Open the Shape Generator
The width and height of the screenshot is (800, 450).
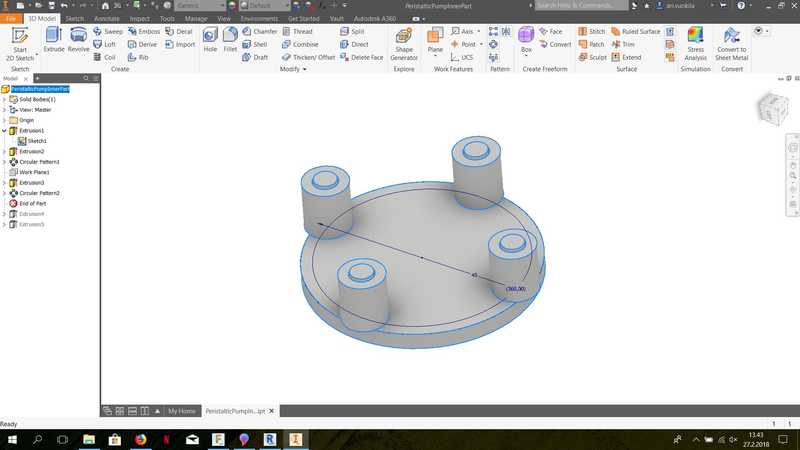tap(404, 44)
